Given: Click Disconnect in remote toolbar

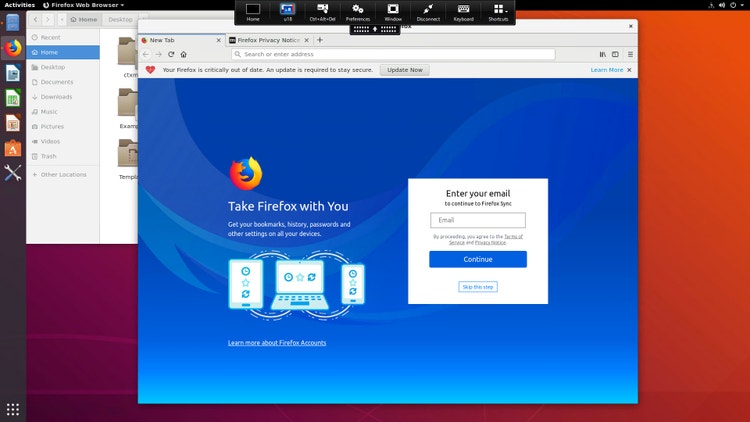Looking at the screenshot, I should click(428, 12).
